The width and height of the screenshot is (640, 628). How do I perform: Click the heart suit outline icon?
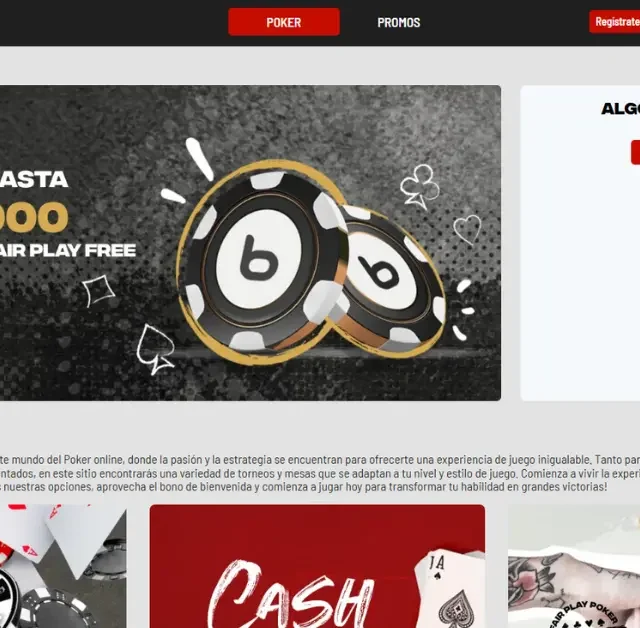(x=467, y=229)
